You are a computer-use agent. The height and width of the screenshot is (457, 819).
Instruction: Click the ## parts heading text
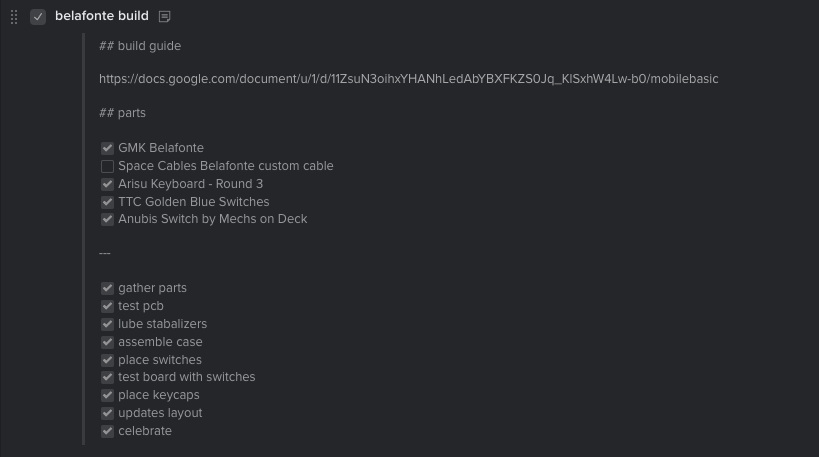[x=122, y=113]
